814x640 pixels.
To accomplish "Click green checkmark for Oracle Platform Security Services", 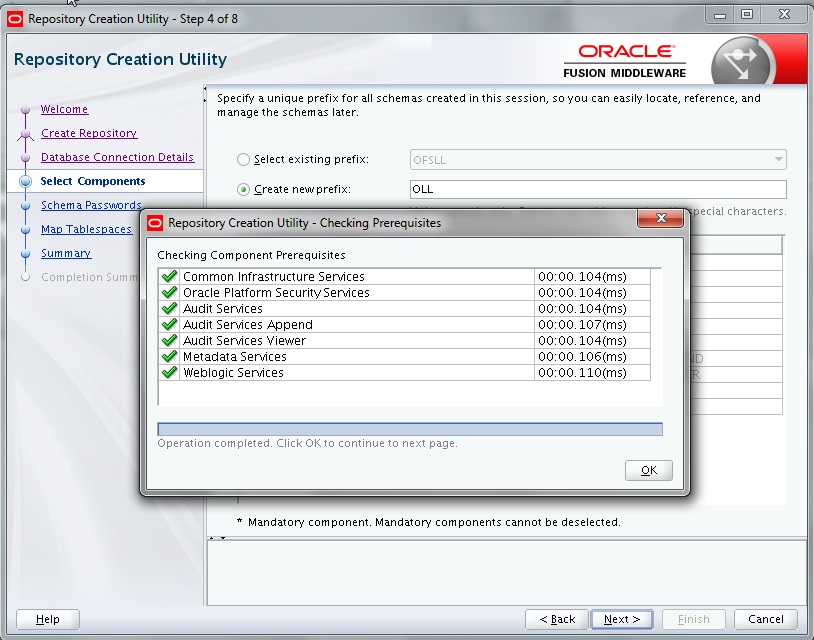I will coord(169,292).
